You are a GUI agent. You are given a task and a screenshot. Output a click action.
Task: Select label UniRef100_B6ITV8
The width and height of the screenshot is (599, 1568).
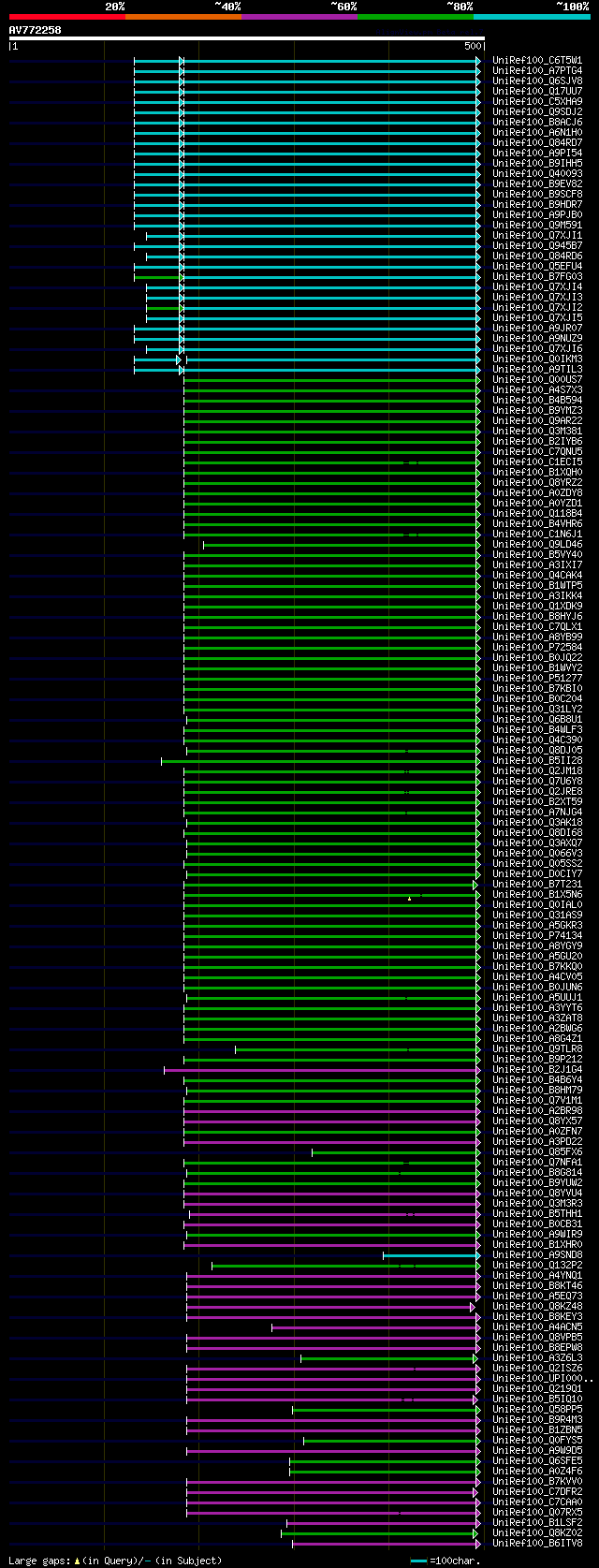coord(537,1543)
